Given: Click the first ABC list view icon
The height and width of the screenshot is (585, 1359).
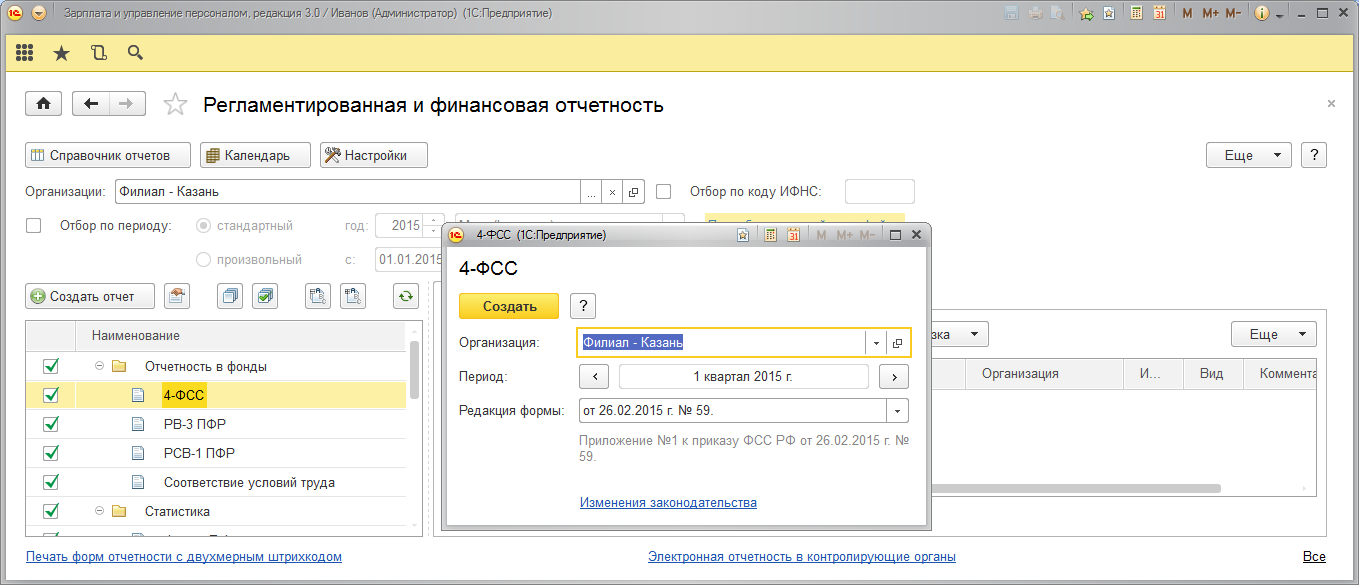Looking at the screenshot, I should click(x=318, y=295).
